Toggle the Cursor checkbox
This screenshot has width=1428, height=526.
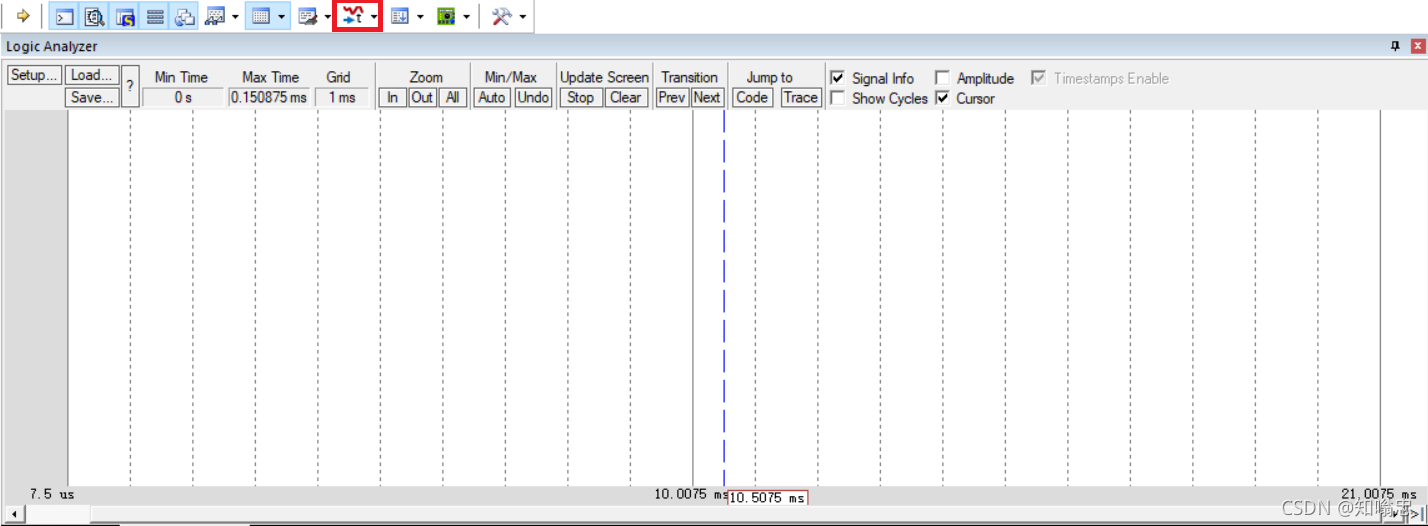942,98
